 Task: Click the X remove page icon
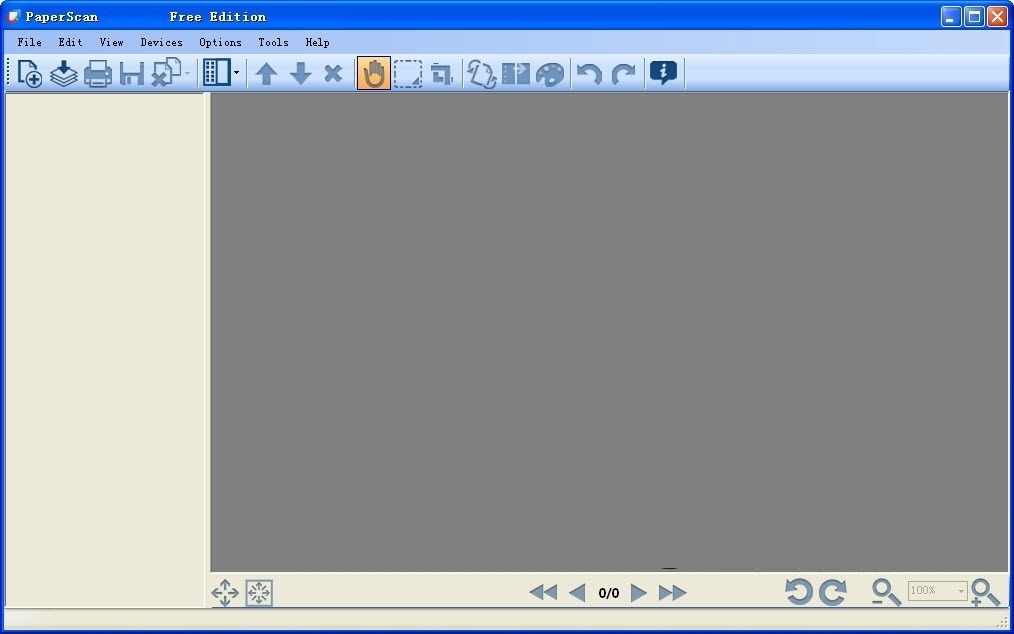tap(333, 73)
